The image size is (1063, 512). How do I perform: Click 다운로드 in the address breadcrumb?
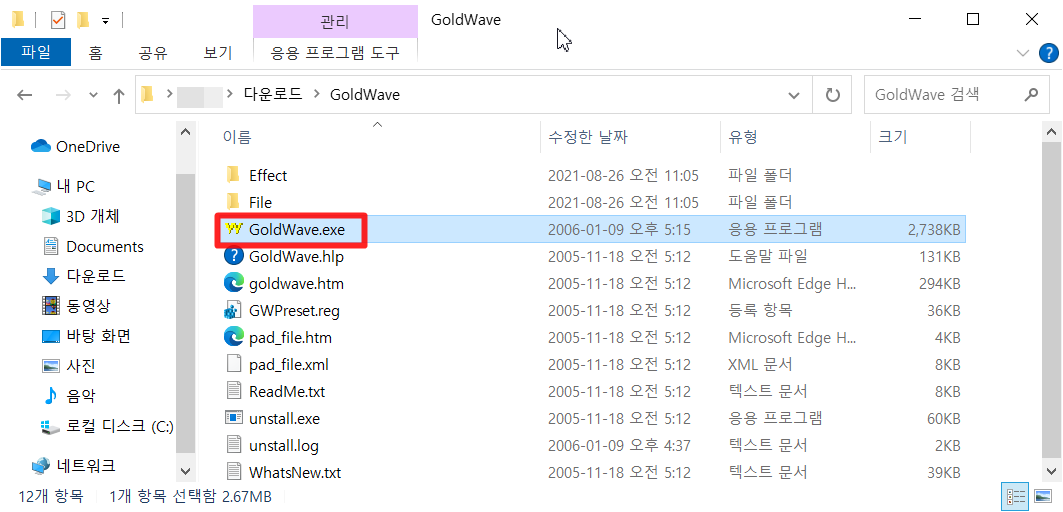(273, 94)
